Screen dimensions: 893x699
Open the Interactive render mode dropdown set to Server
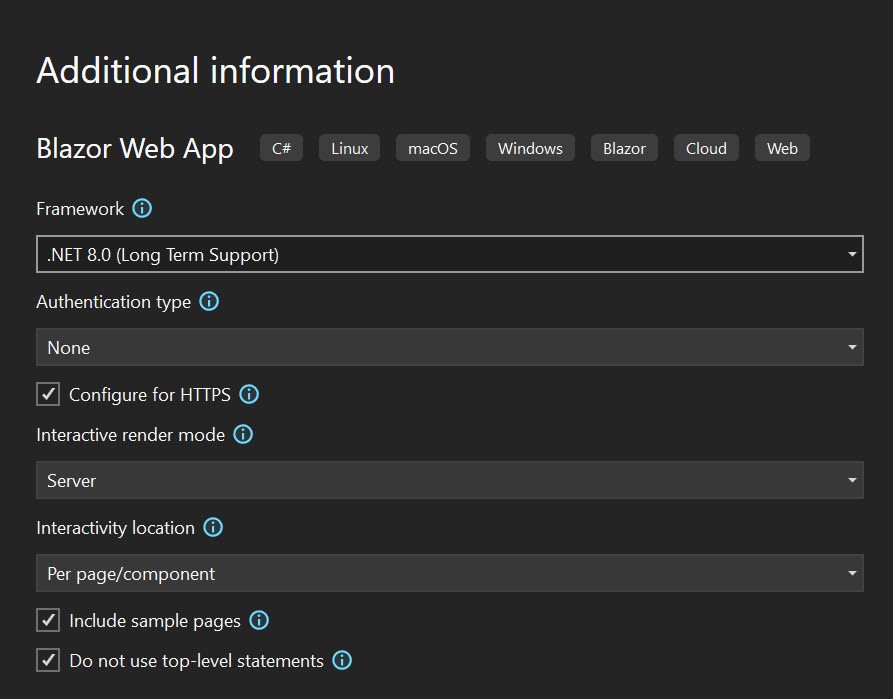[450, 480]
